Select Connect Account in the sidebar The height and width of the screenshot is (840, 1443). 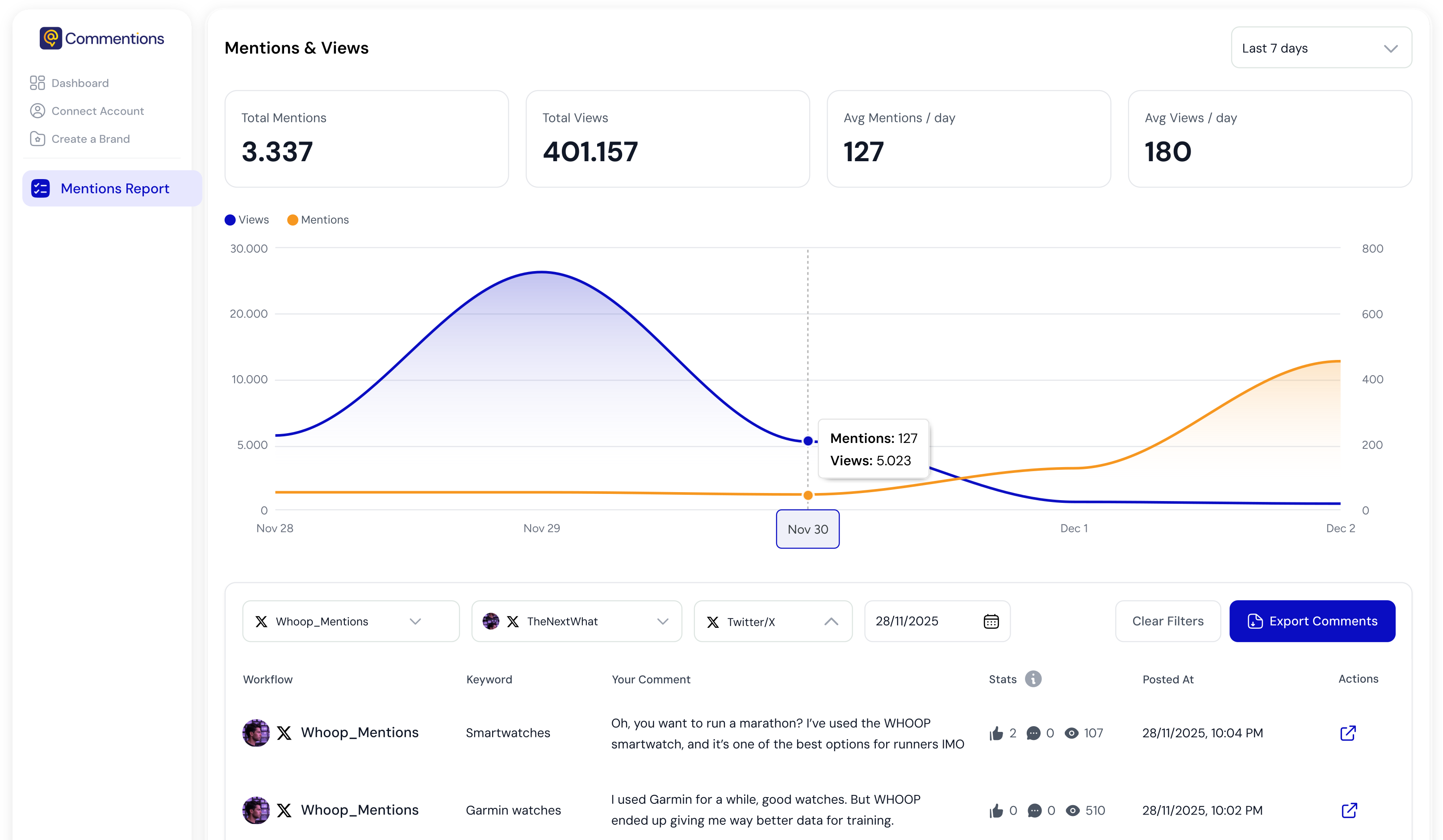coord(97,110)
